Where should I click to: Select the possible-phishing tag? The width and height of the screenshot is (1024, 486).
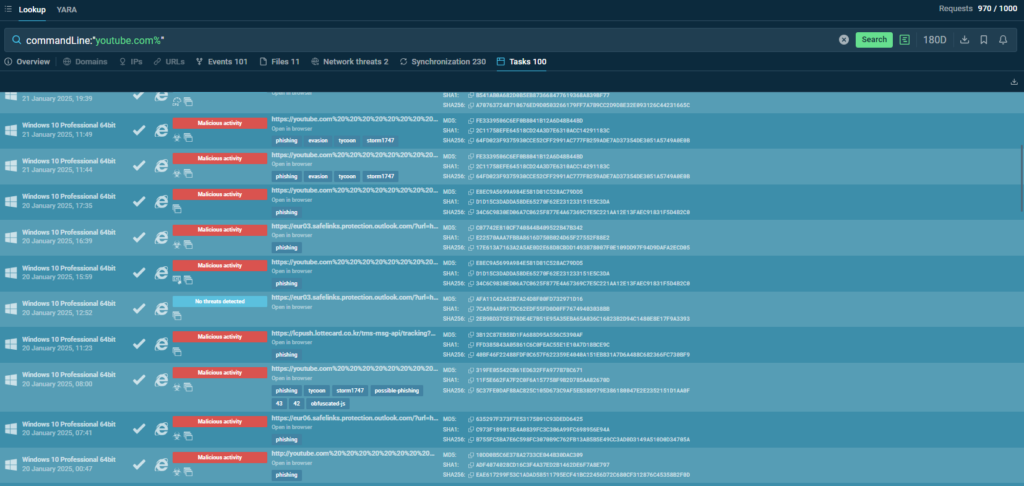point(396,390)
